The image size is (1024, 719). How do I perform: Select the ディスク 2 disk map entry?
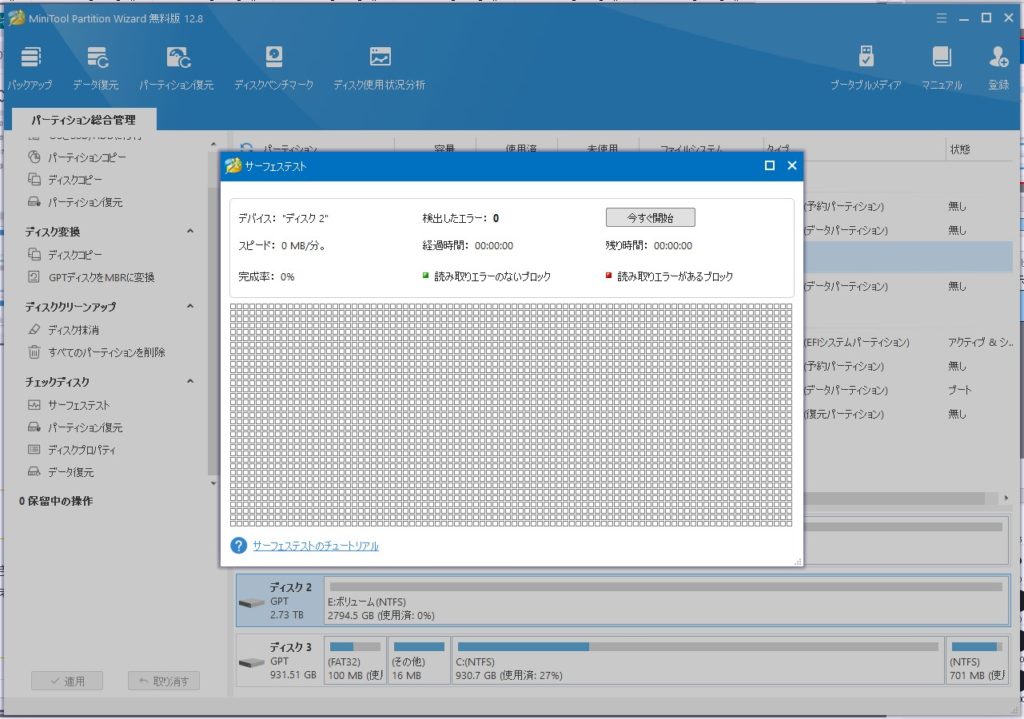pos(277,600)
